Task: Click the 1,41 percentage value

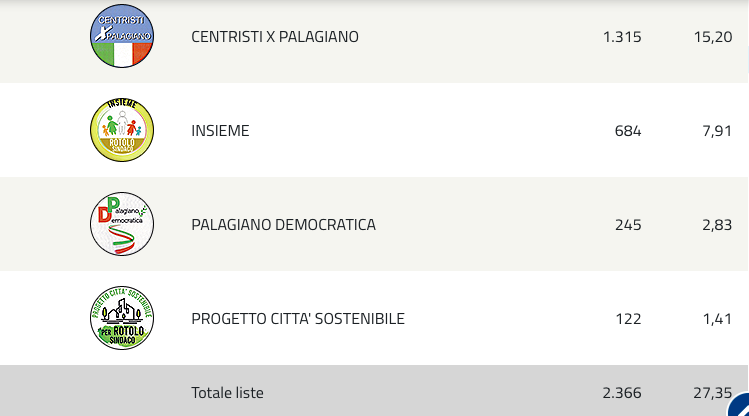Action: click(717, 319)
